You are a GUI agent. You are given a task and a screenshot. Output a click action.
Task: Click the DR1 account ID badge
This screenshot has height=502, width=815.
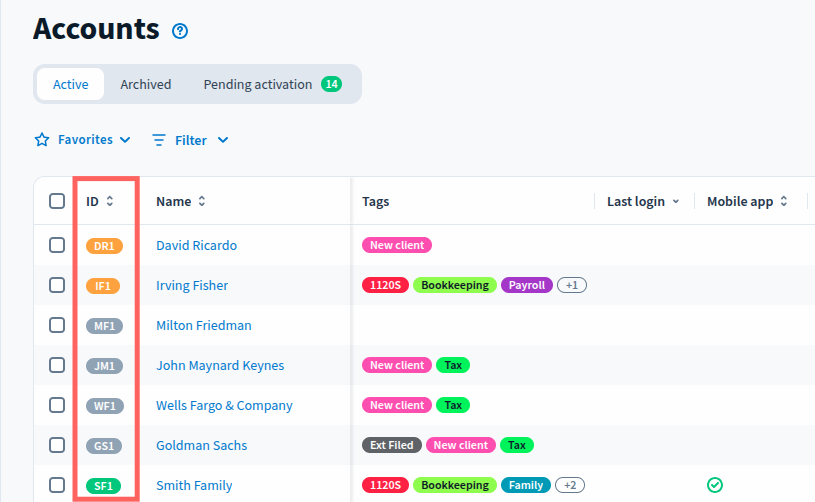(103, 246)
